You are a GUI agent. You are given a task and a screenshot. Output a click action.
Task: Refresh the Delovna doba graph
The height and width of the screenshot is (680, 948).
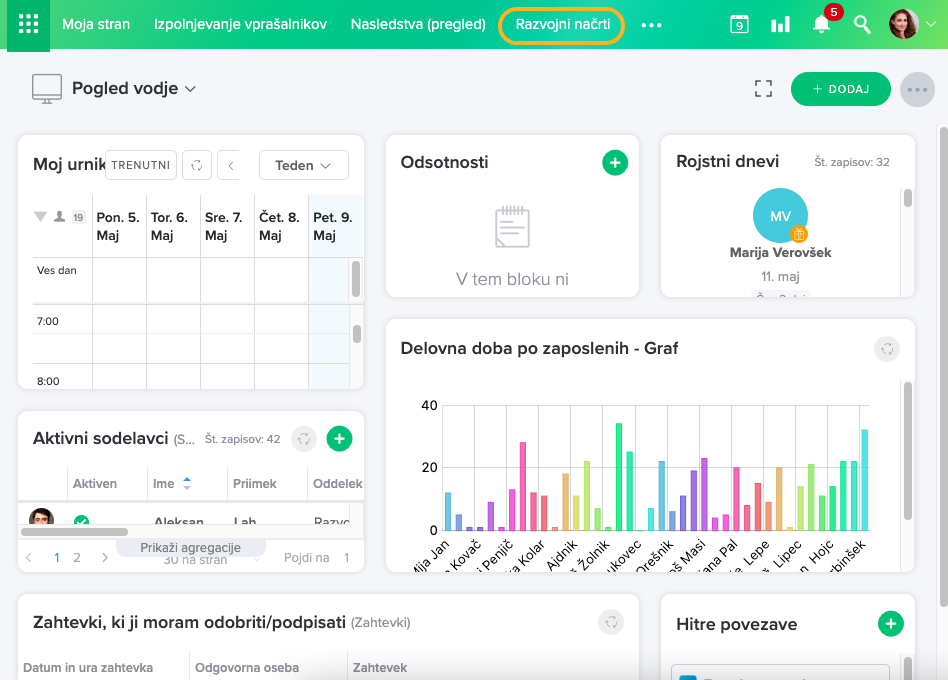[x=887, y=348]
